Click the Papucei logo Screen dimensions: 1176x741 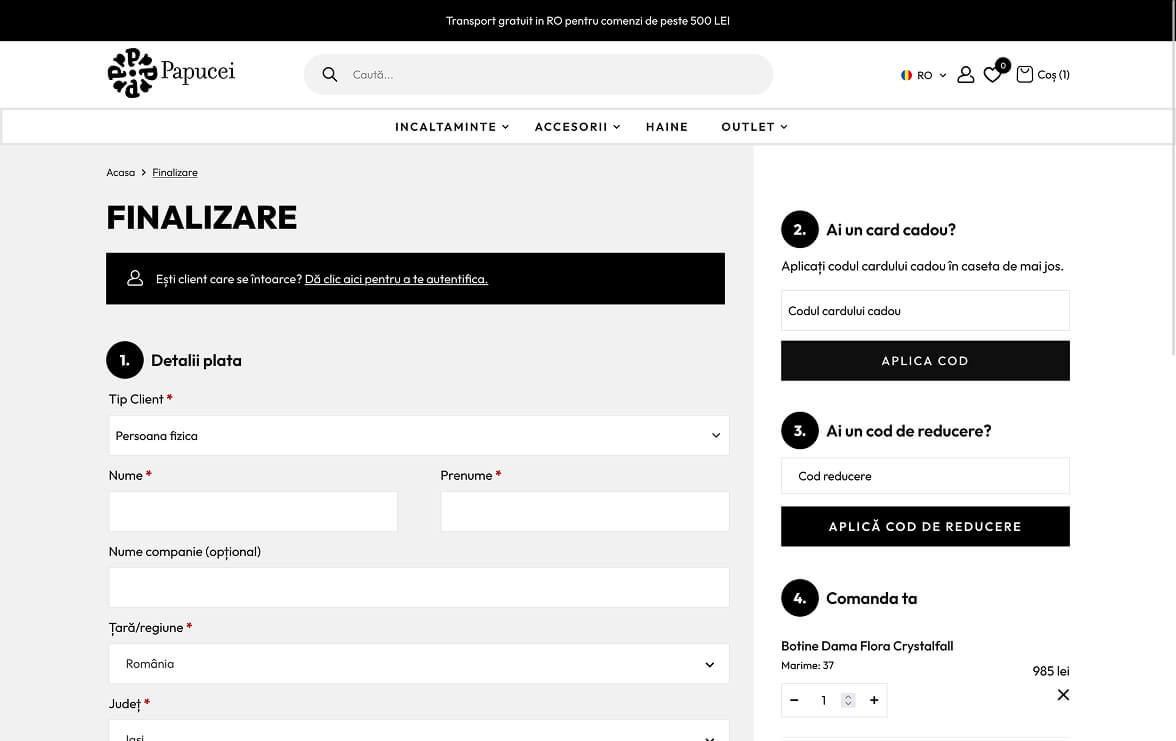pyautogui.click(x=171, y=73)
